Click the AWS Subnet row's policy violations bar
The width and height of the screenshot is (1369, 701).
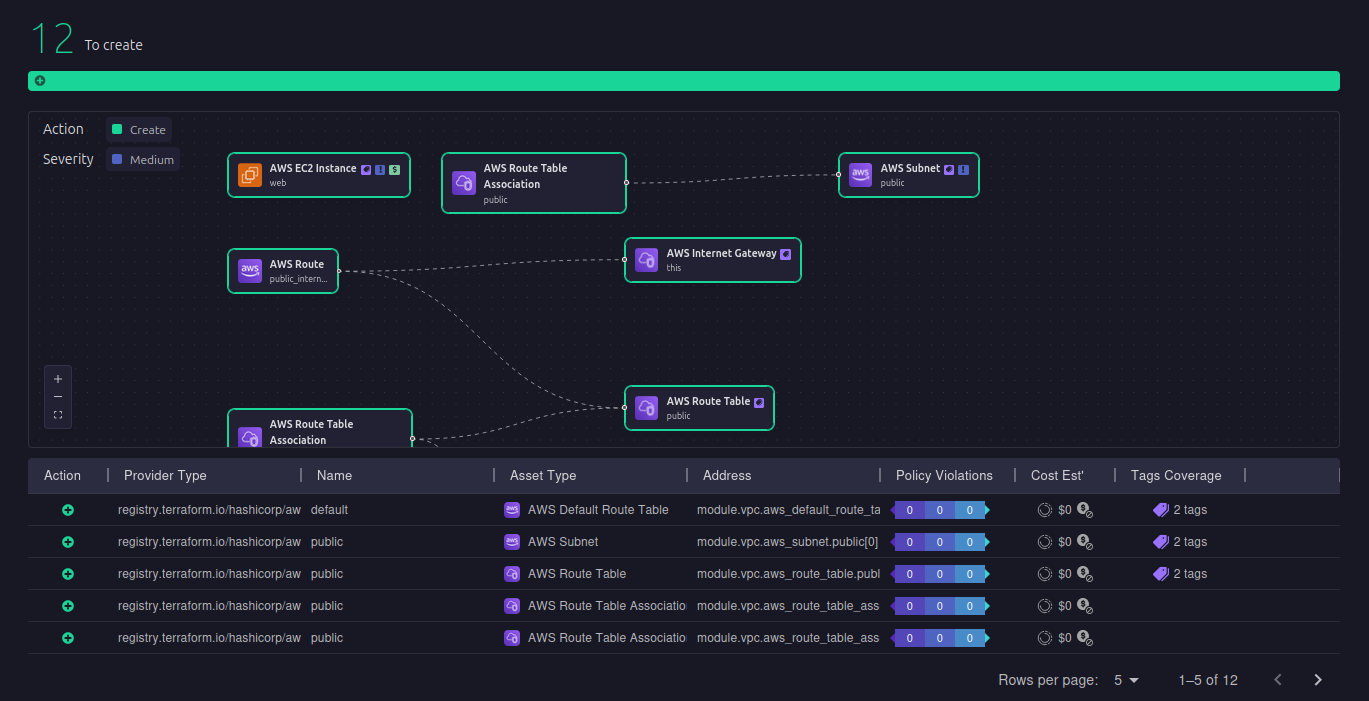[x=940, y=542]
